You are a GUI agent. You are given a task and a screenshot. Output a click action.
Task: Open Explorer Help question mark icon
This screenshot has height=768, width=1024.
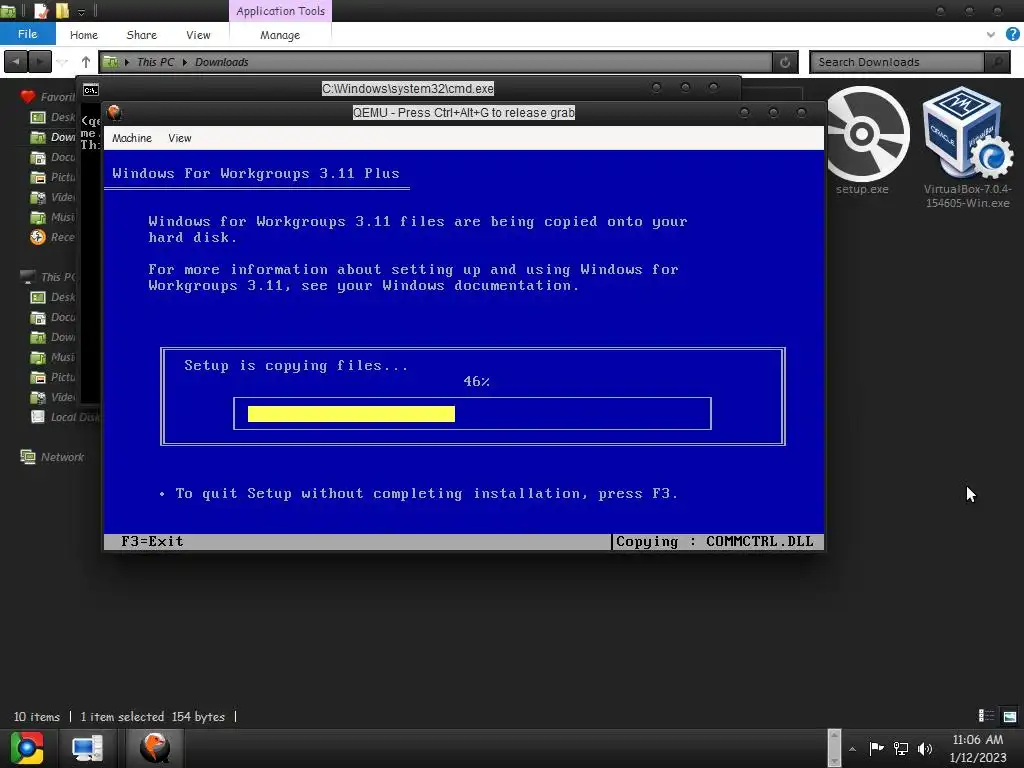pyautogui.click(x=1013, y=34)
